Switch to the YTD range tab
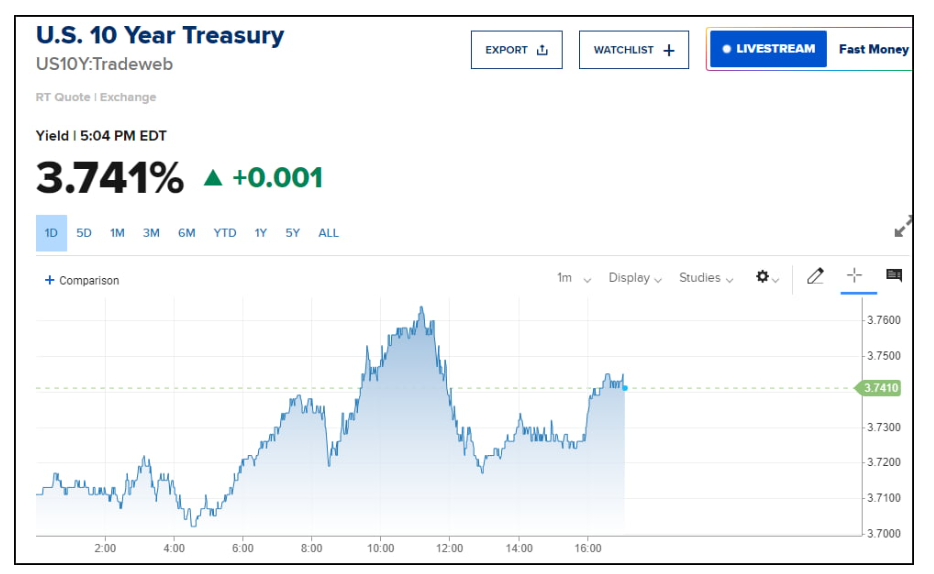Screen dimensions: 934x574 click(x=225, y=233)
